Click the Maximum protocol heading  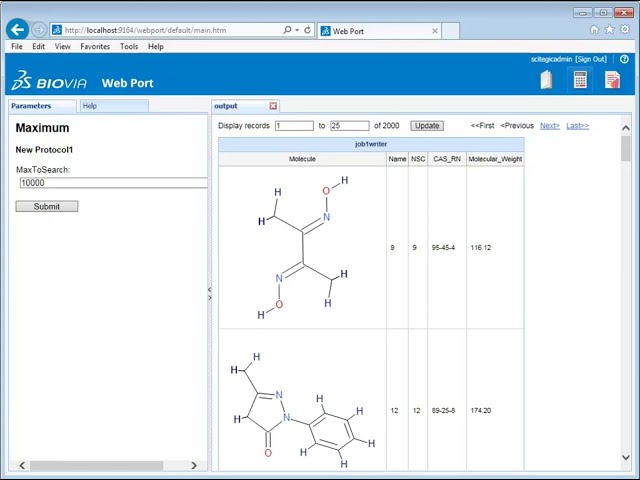coord(42,128)
